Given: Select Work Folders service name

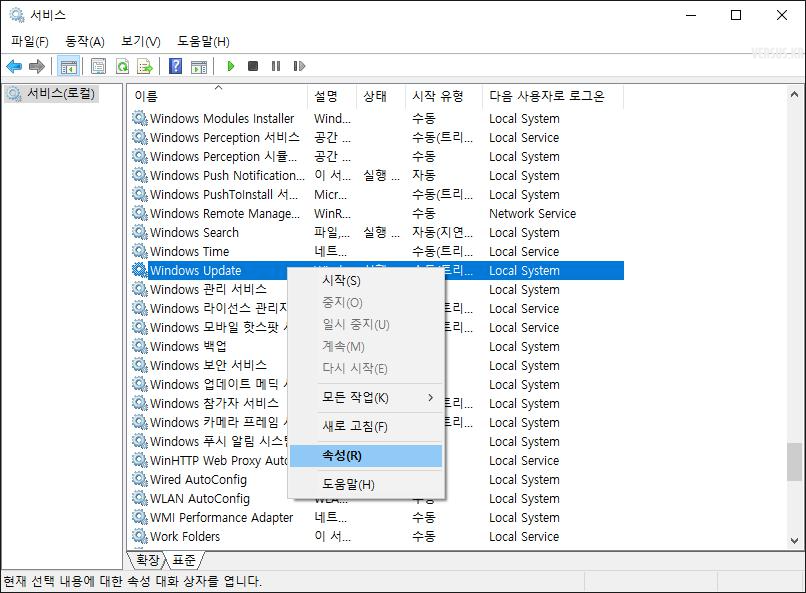Looking at the screenshot, I should click(x=185, y=536).
